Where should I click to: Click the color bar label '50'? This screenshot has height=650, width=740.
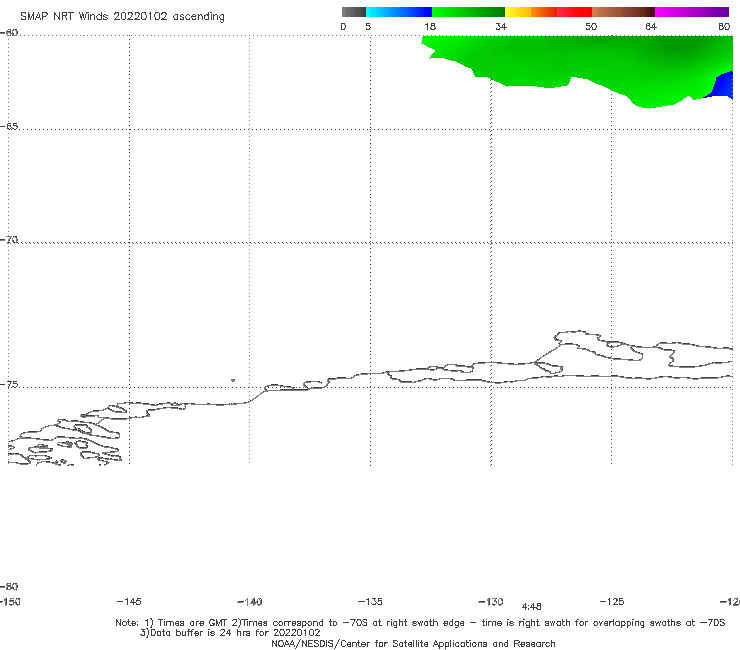[x=591, y=27]
